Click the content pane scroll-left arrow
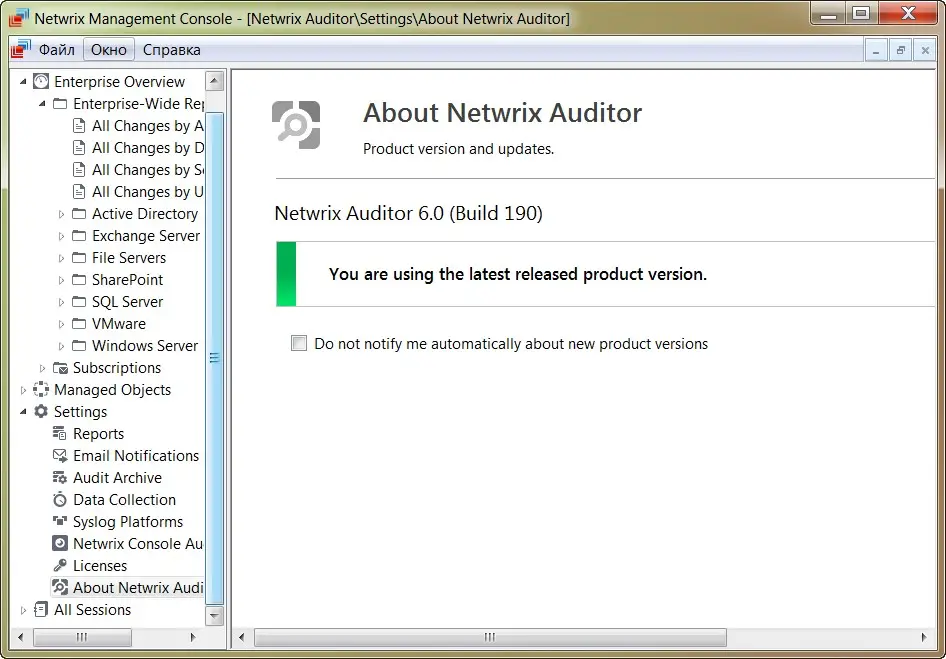 pos(242,637)
